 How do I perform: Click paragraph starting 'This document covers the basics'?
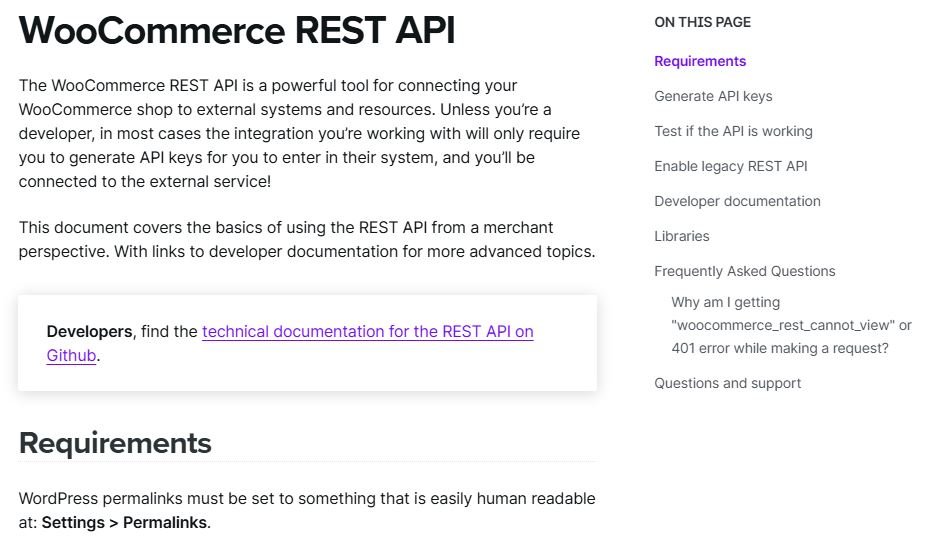(306, 240)
